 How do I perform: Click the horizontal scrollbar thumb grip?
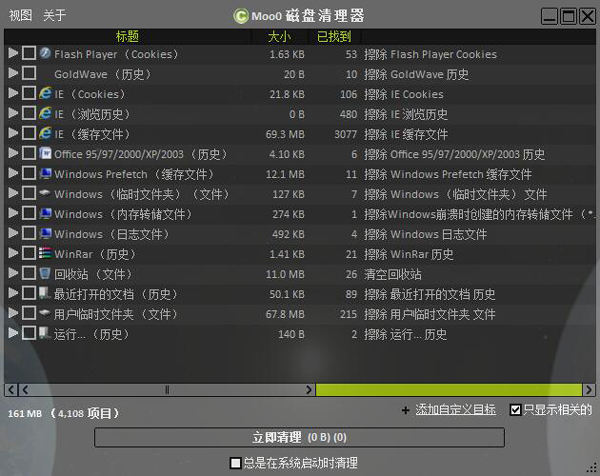[x=167, y=390]
